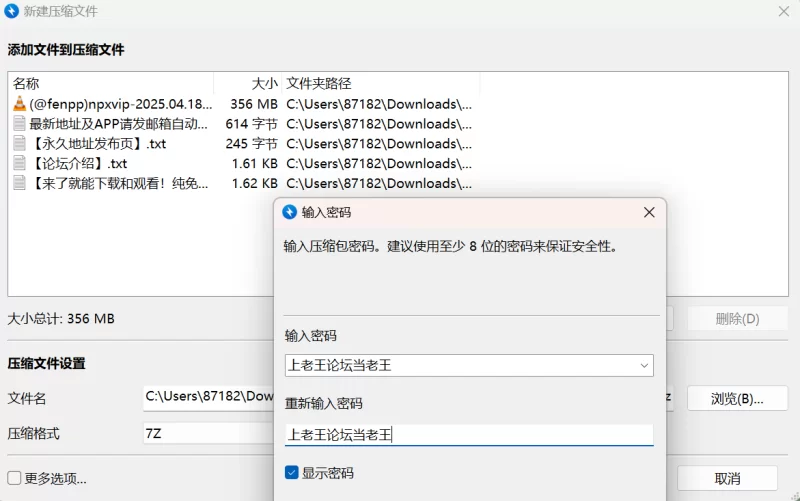Open the 输入密码 combo box dropdown arrow
The height and width of the screenshot is (501, 800).
[x=644, y=365]
